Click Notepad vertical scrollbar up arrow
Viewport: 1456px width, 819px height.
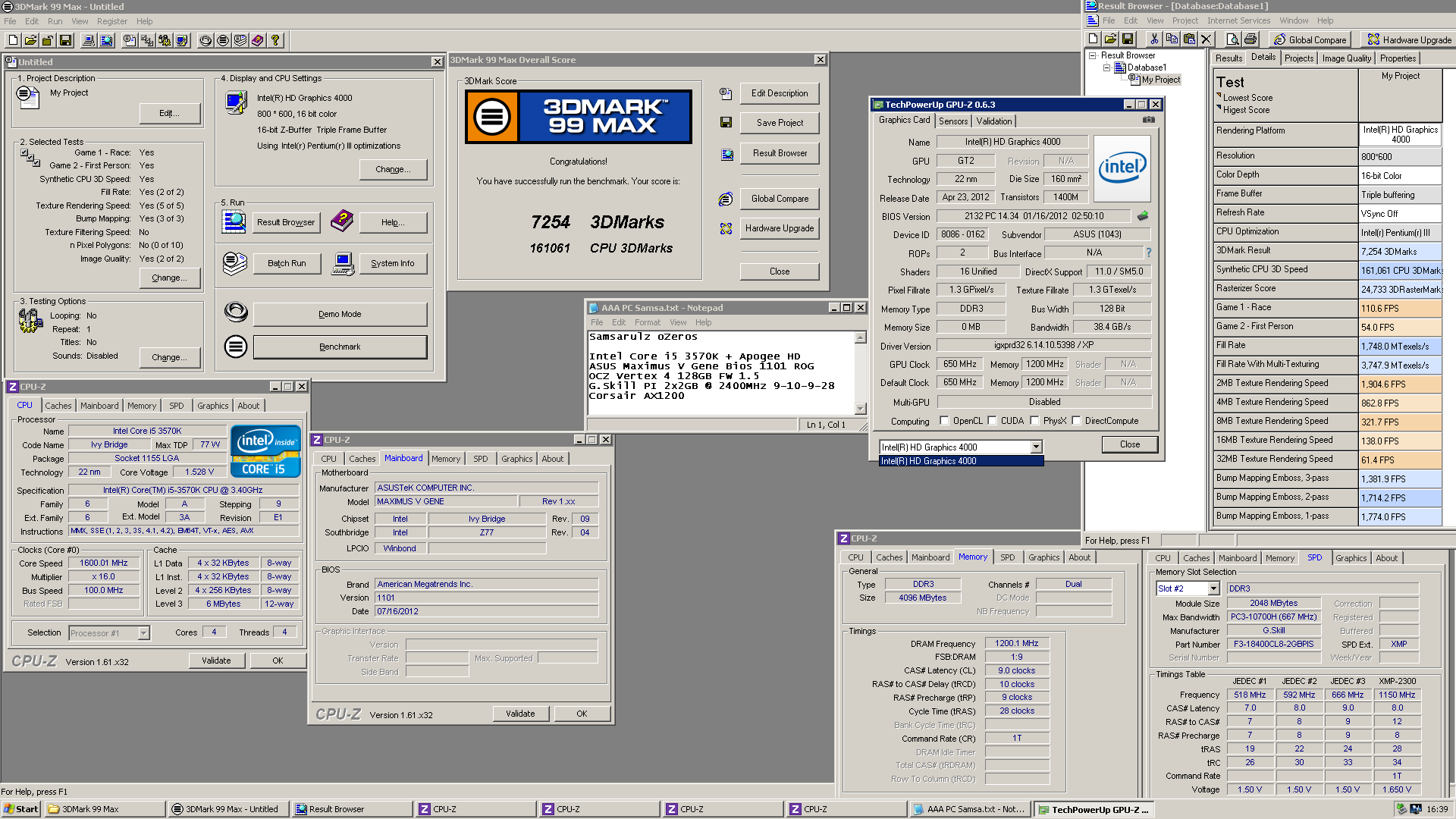pos(860,337)
